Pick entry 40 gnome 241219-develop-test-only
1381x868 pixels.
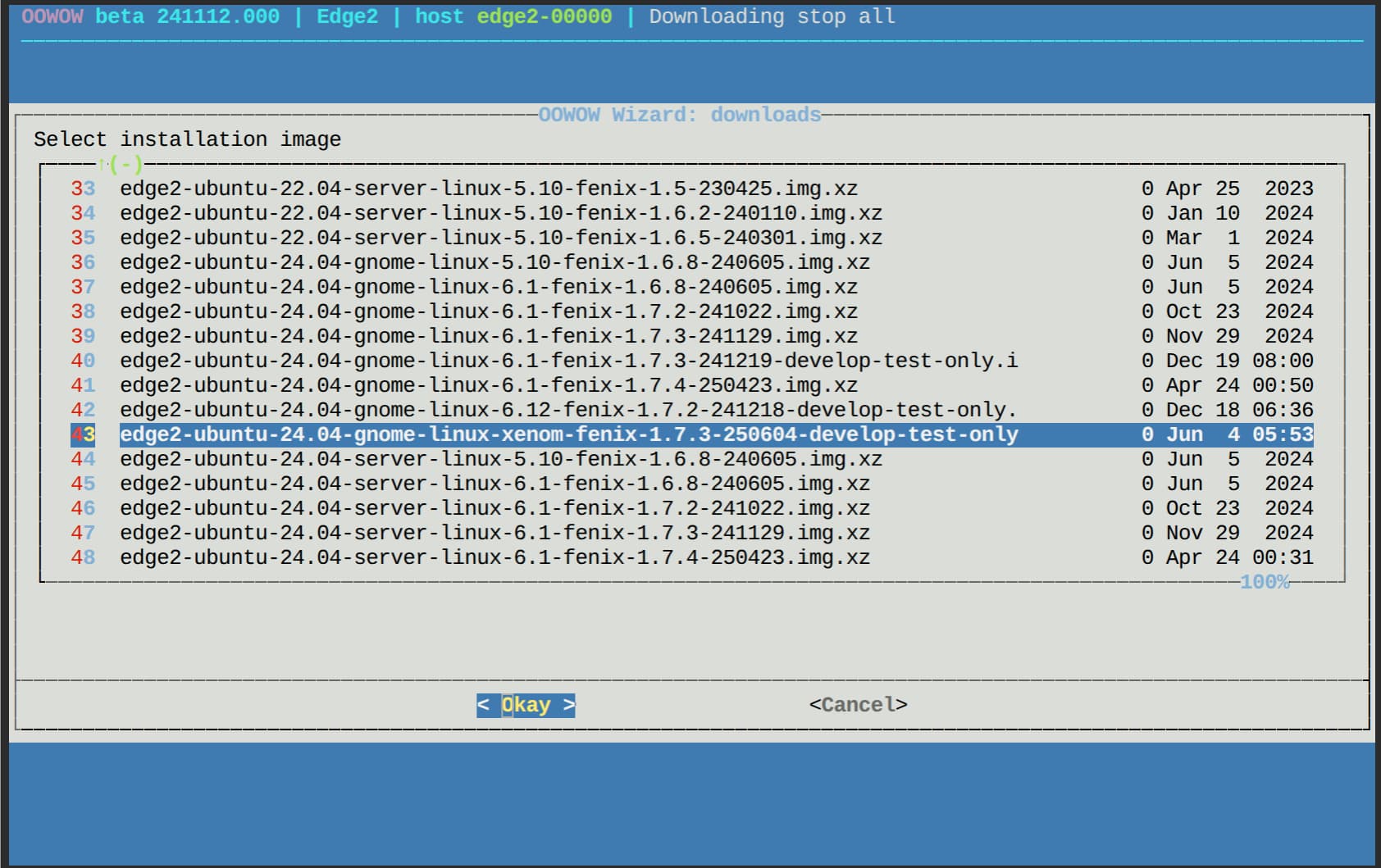pos(692,361)
